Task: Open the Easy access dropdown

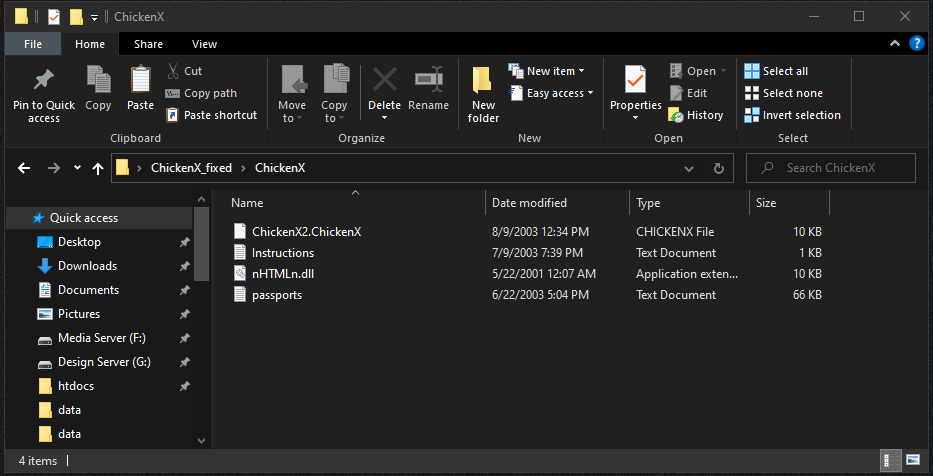Action: coord(551,93)
